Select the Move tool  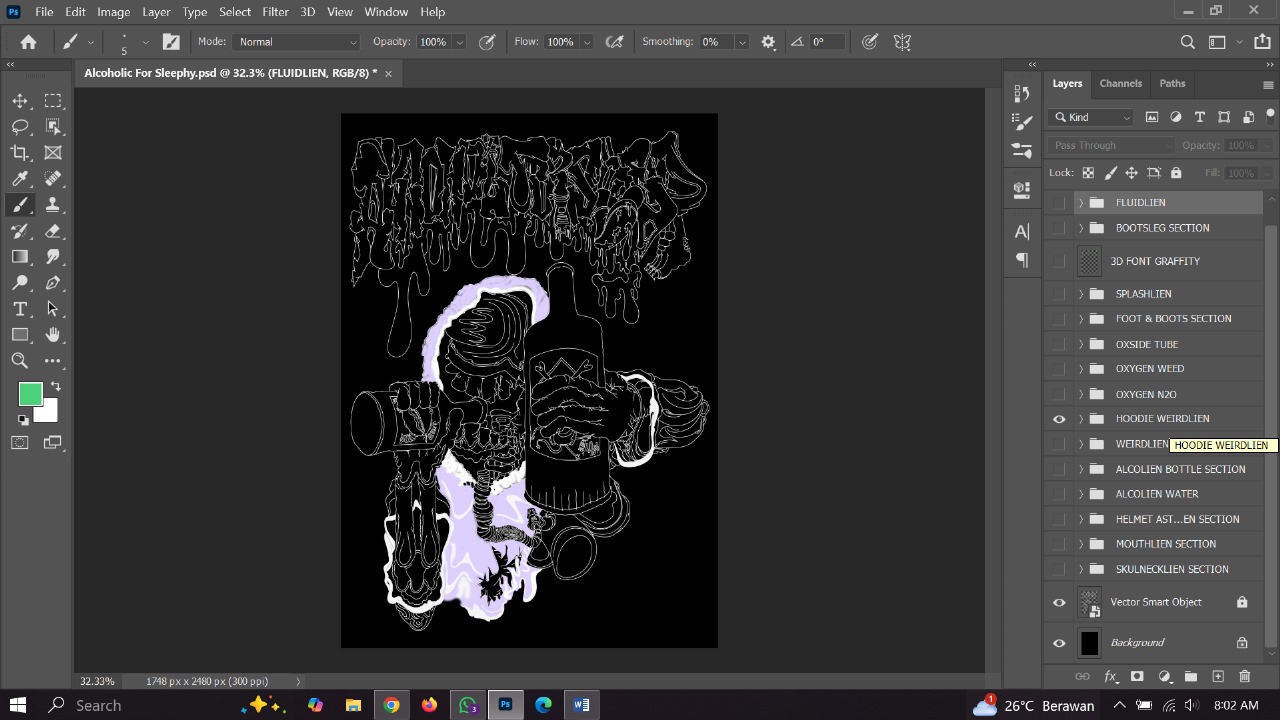(x=20, y=101)
